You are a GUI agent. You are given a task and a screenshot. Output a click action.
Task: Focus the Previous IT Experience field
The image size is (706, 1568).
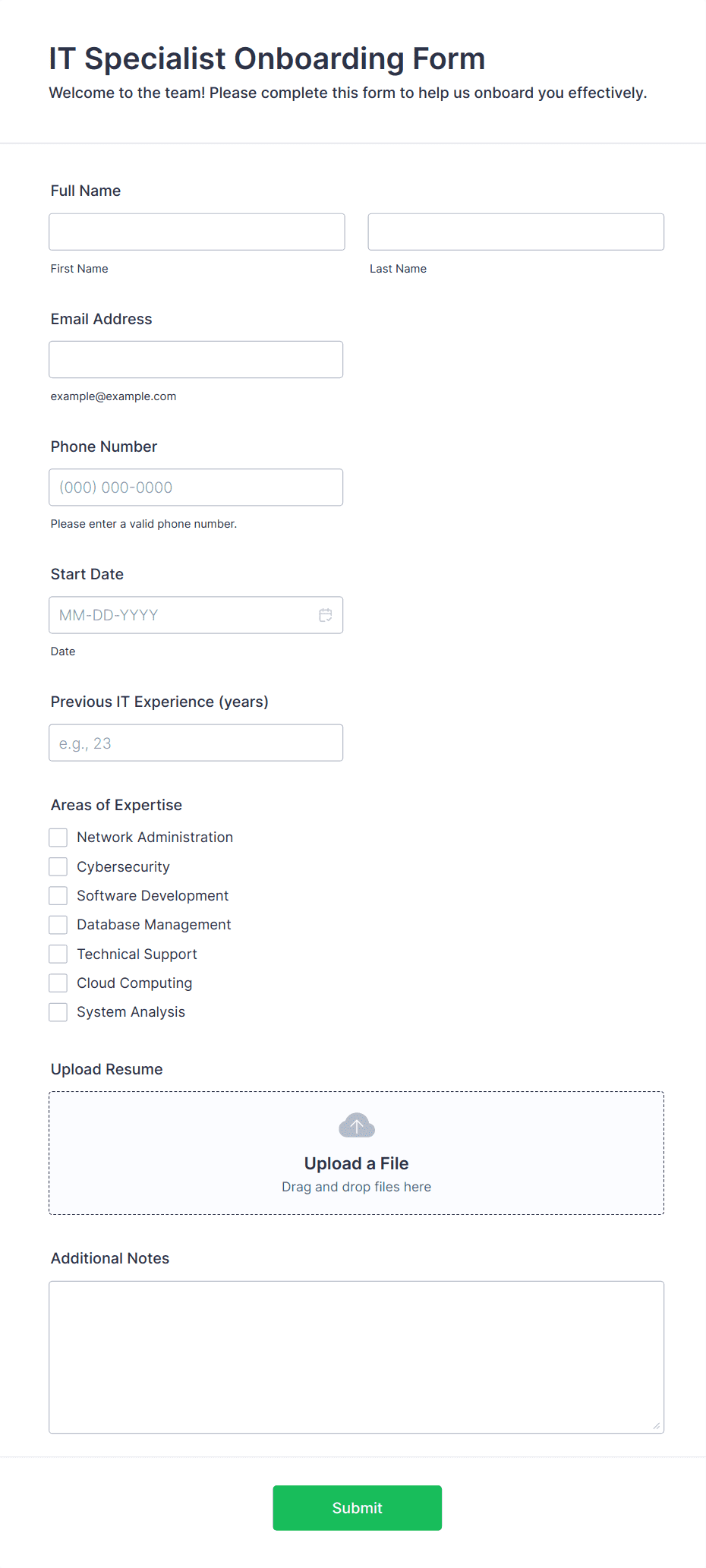click(196, 743)
